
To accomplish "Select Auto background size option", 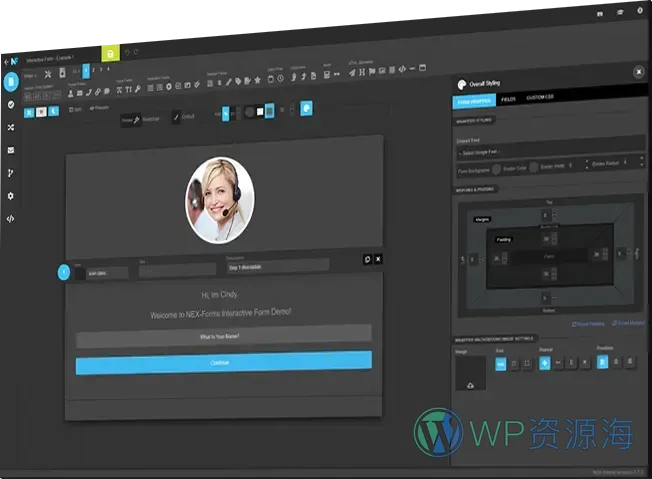I will point(501,364).
